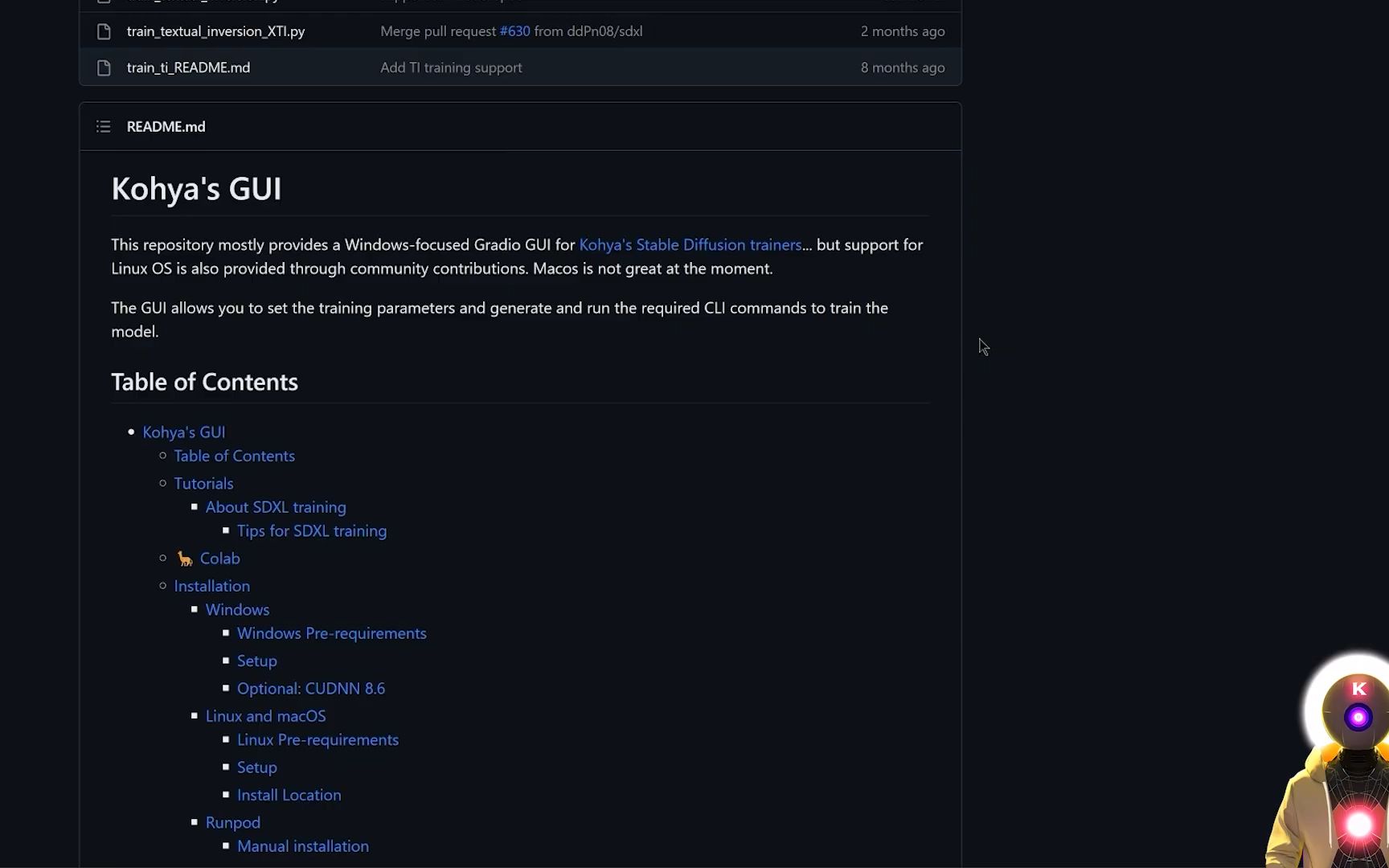Jump to Table of Contents entry
Image resolution: width=1389 pixels, height=868 pixels.
[234, 456]
